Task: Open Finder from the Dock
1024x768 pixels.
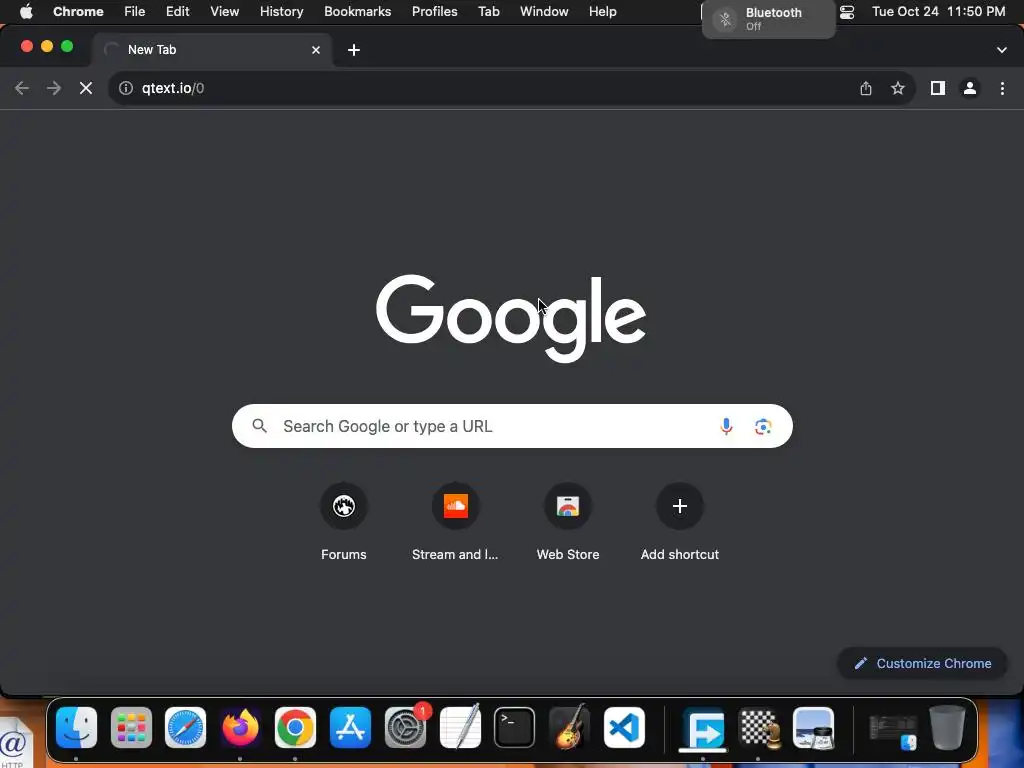Action: click(76, 728)
